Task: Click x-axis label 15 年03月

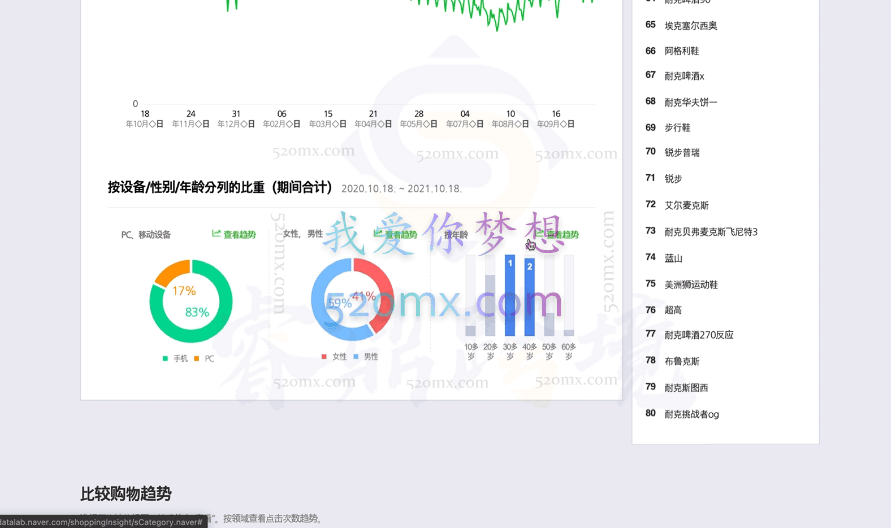Action: pos(328,119)
